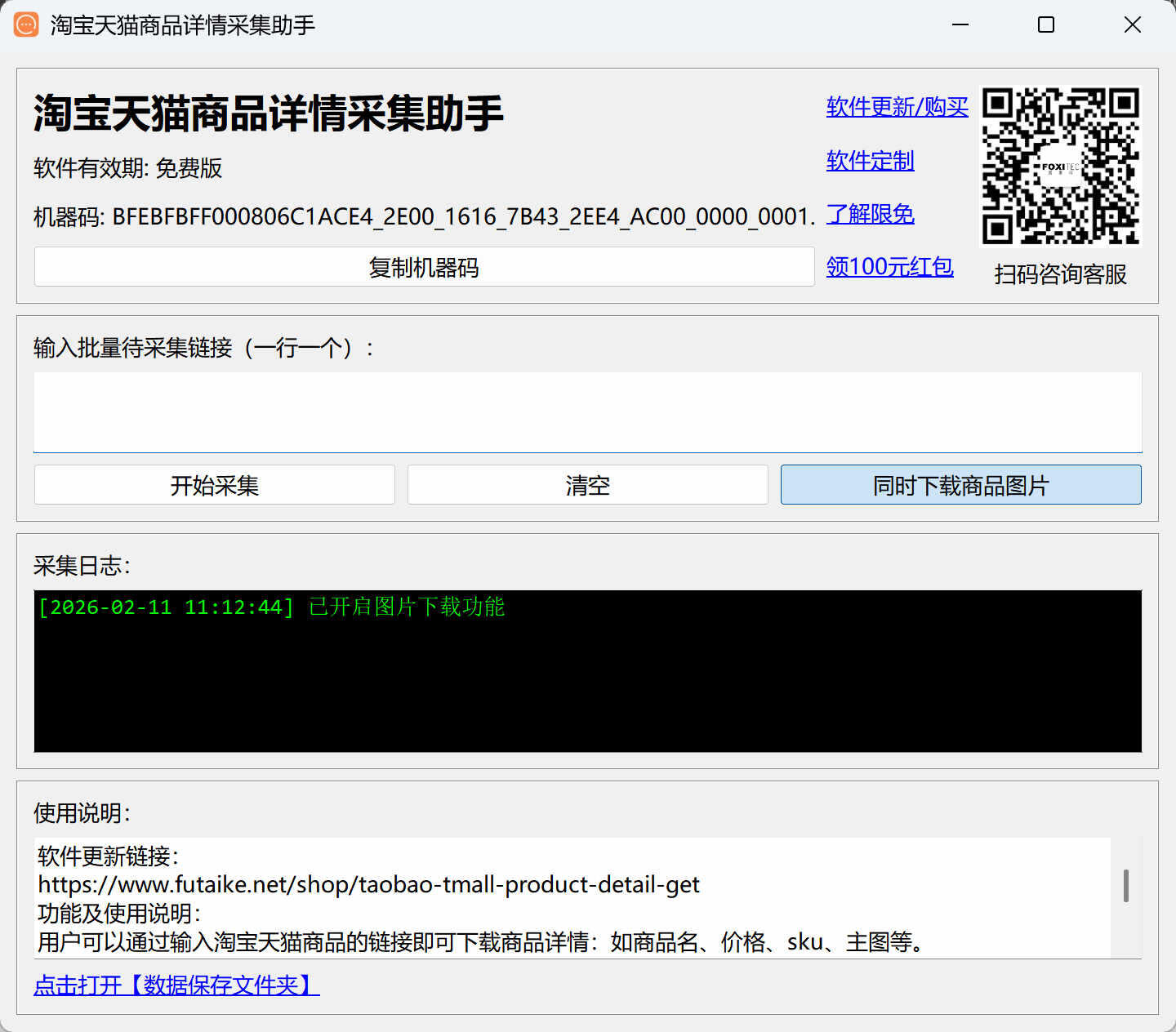Maximize the window

coord(1046,24)
